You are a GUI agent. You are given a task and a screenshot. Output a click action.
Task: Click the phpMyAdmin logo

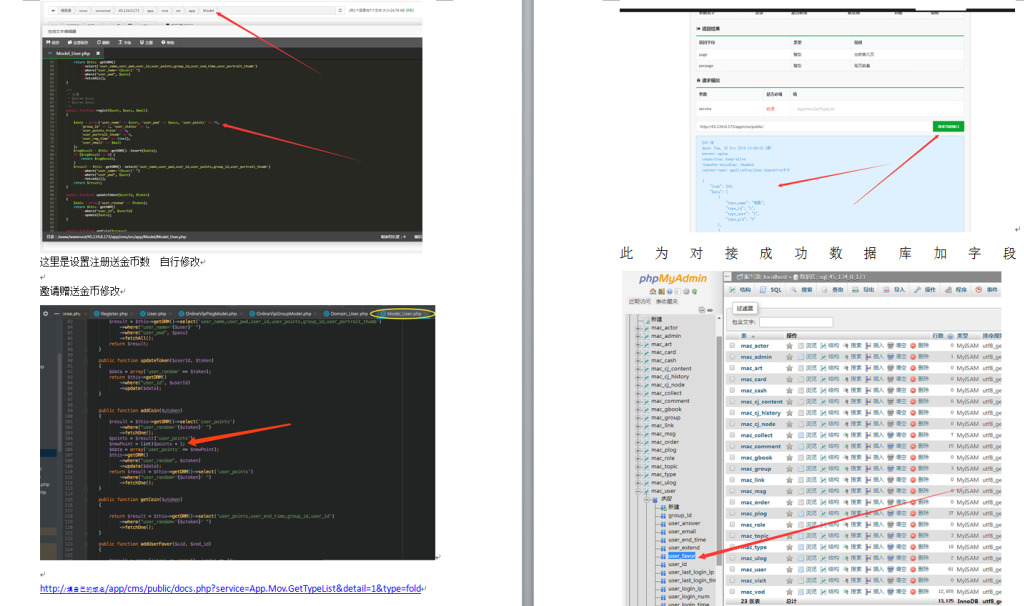(x=673, y=279)
